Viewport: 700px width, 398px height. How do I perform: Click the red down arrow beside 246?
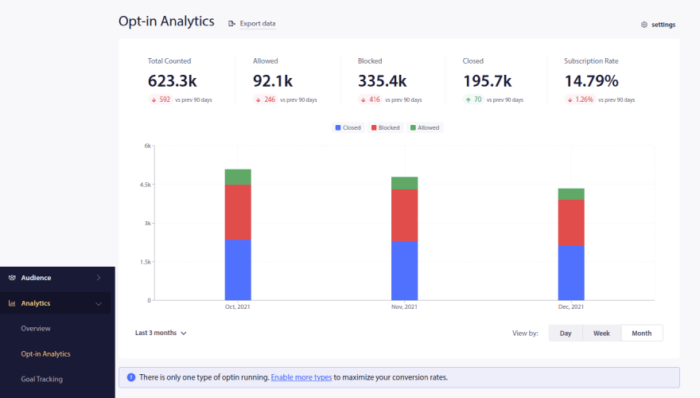click(x=258, y=100)
